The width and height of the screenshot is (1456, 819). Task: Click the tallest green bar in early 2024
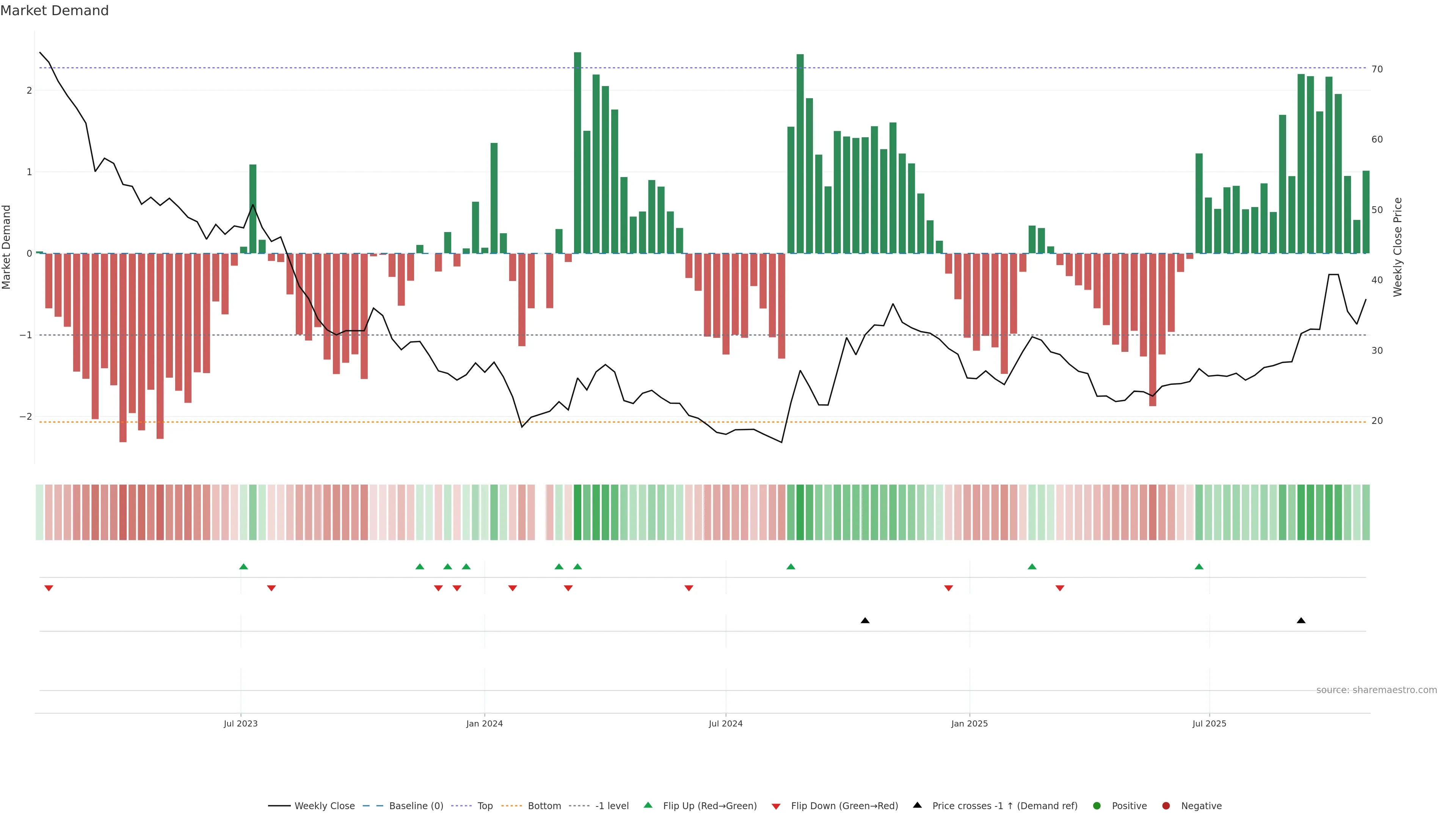[577, 152]
